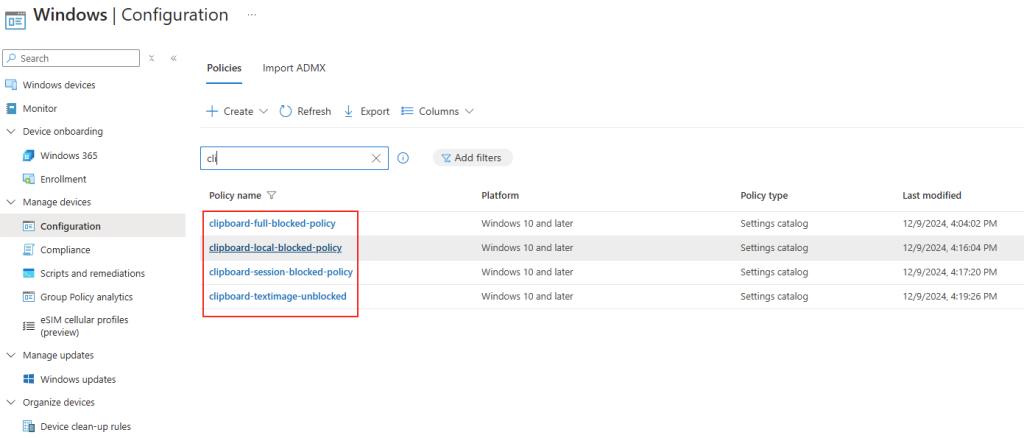Image resolution: width=1024 pixels, height=438 pixels.
Task: Click the Monitor icon in sidebar
Action: [x=10, y=108]
